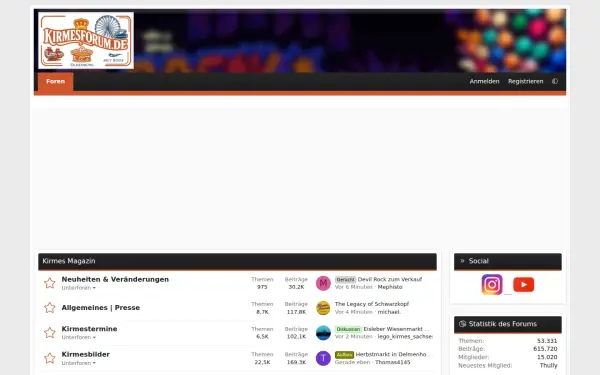Viewport: 600px width, 375px height.
Task: Expand Unterforen under Kirmestermine
Action: (78, 337)
